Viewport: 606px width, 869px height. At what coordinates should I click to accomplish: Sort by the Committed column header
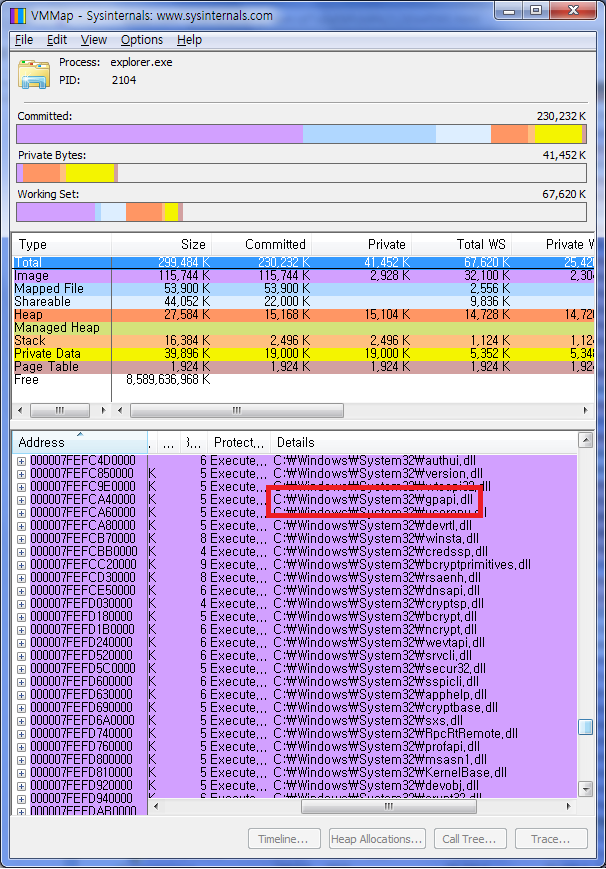tap(262, 244)
